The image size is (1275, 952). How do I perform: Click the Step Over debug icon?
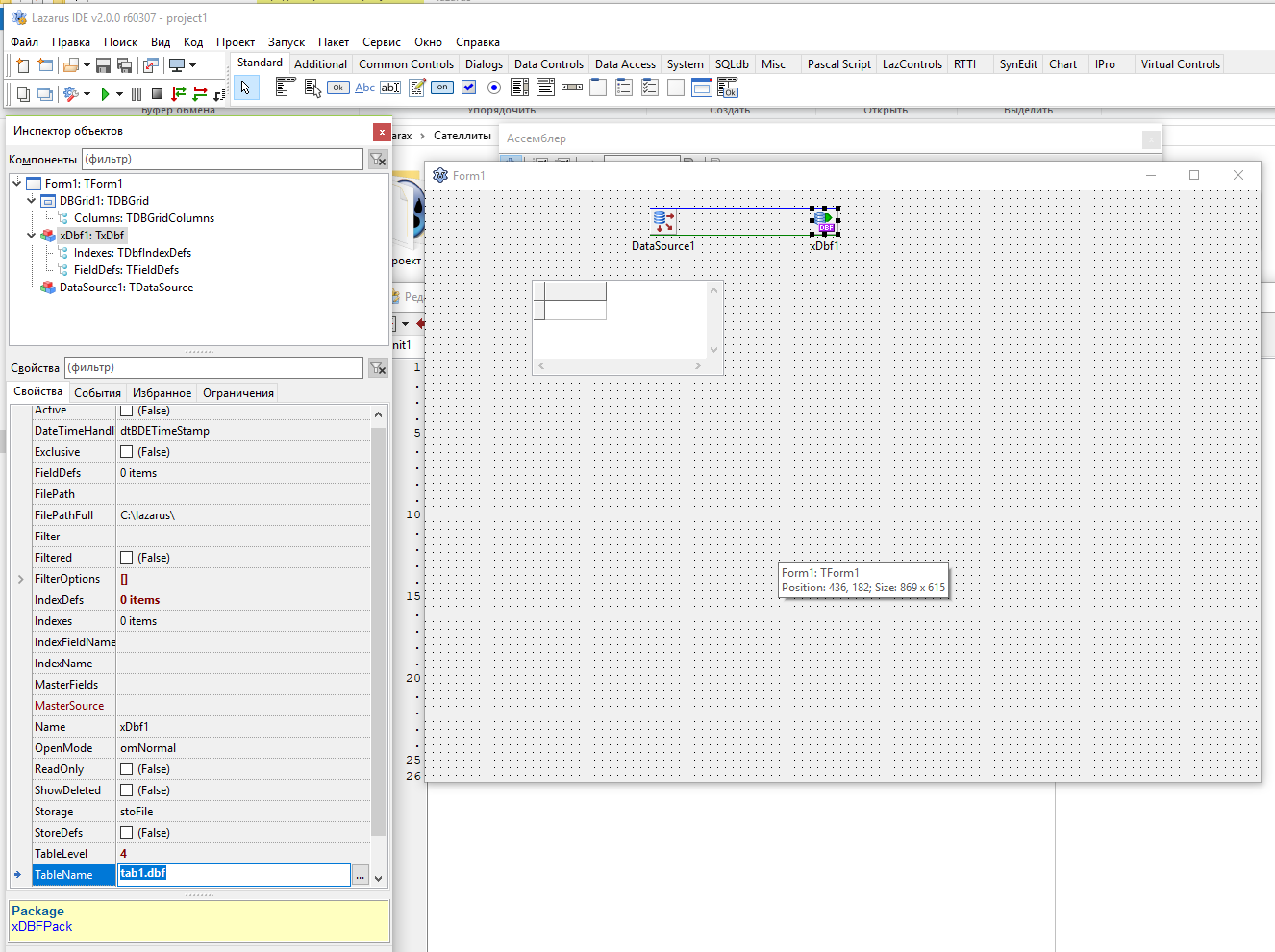[199, 94]
